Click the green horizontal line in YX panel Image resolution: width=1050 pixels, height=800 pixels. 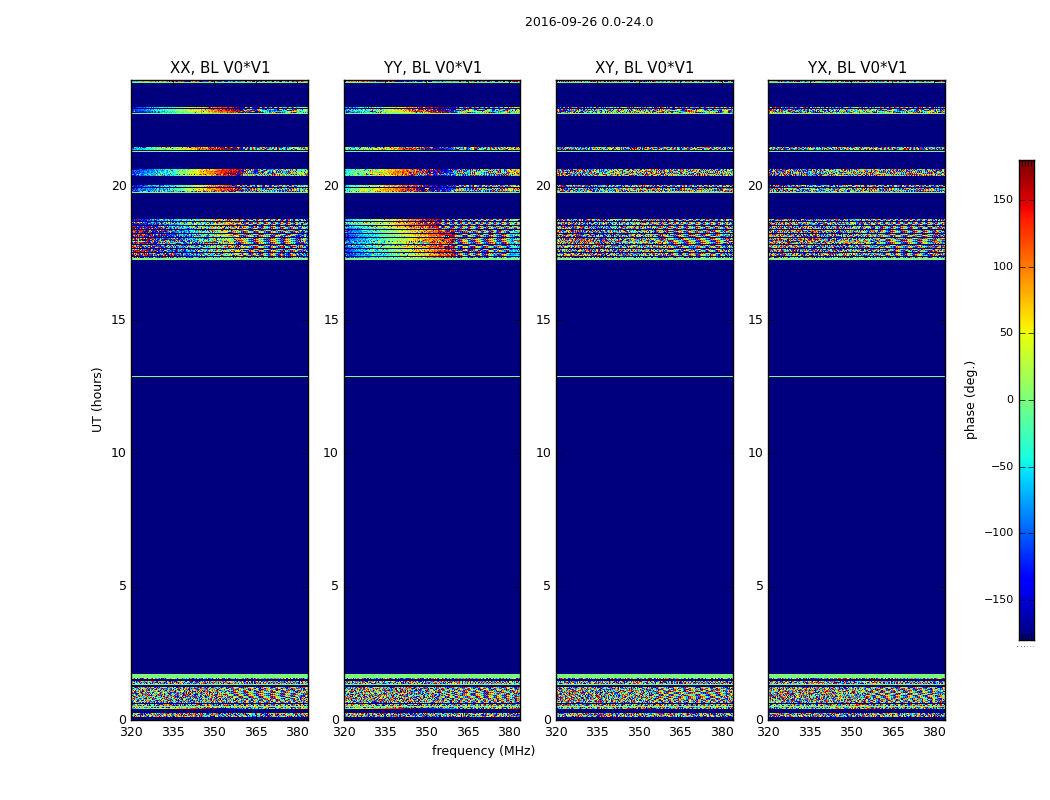tap(857, 377)
